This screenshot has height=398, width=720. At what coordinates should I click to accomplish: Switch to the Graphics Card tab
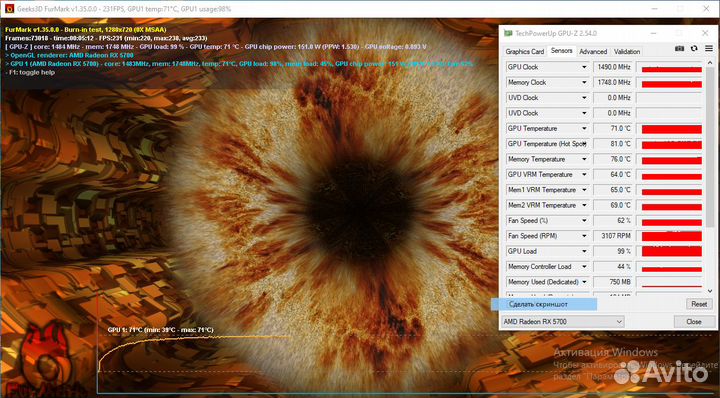tap(524, 51)
